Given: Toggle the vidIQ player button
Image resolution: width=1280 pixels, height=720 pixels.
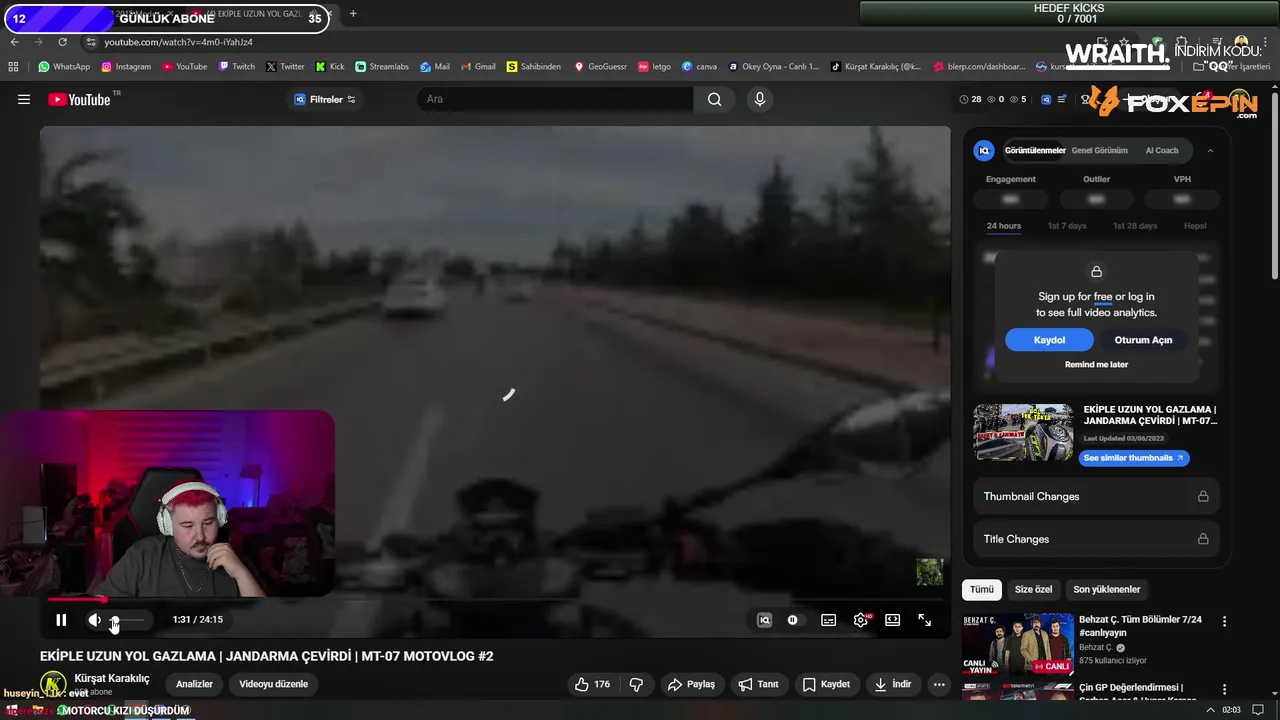Looking at the screenshot, I should point(765,620).
